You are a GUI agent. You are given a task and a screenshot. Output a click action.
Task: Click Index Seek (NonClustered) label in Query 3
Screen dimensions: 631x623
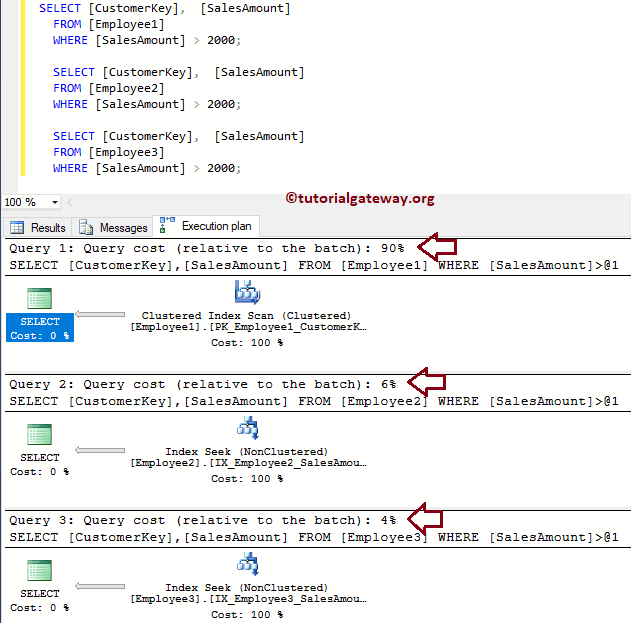(247, 588)
